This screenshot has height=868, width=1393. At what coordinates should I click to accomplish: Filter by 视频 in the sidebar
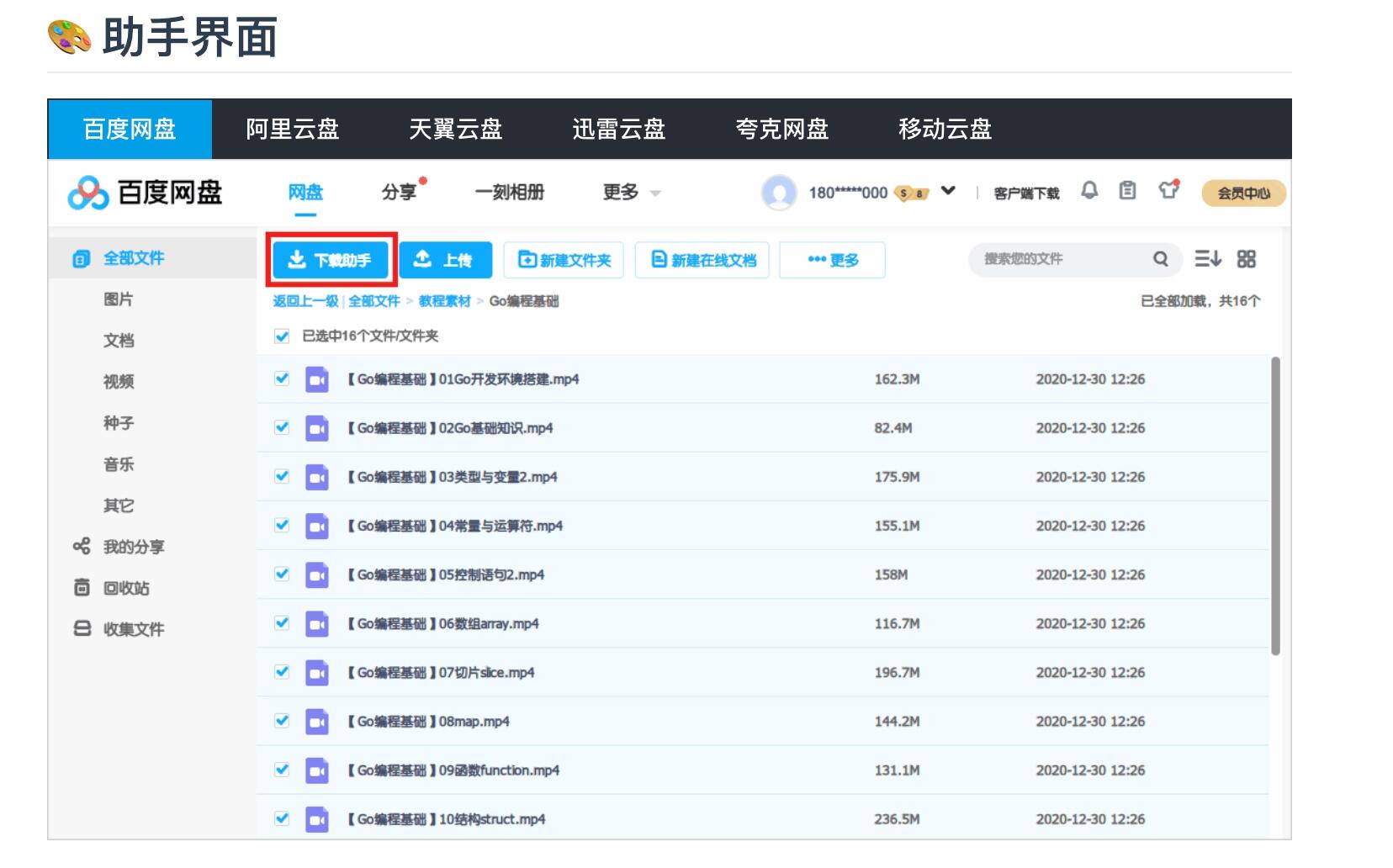click(x=119, y=382)
